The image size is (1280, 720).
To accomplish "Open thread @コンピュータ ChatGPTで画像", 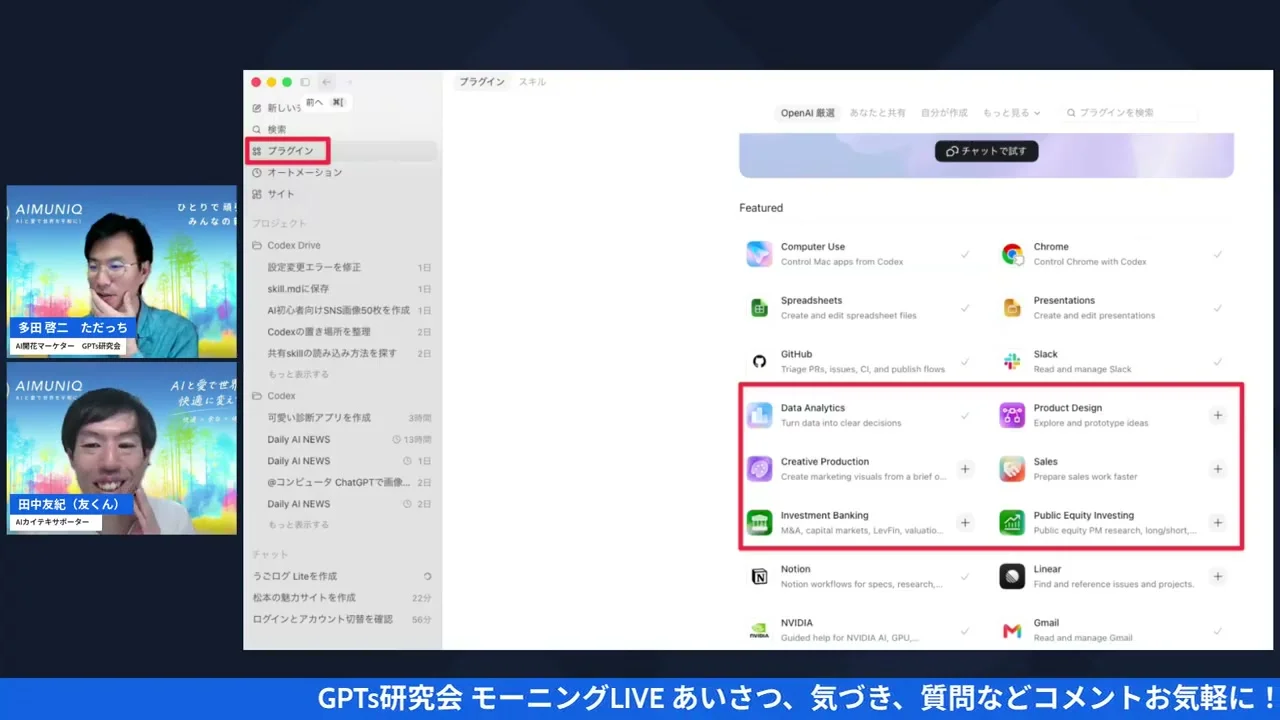I will (x=341, y=482).
